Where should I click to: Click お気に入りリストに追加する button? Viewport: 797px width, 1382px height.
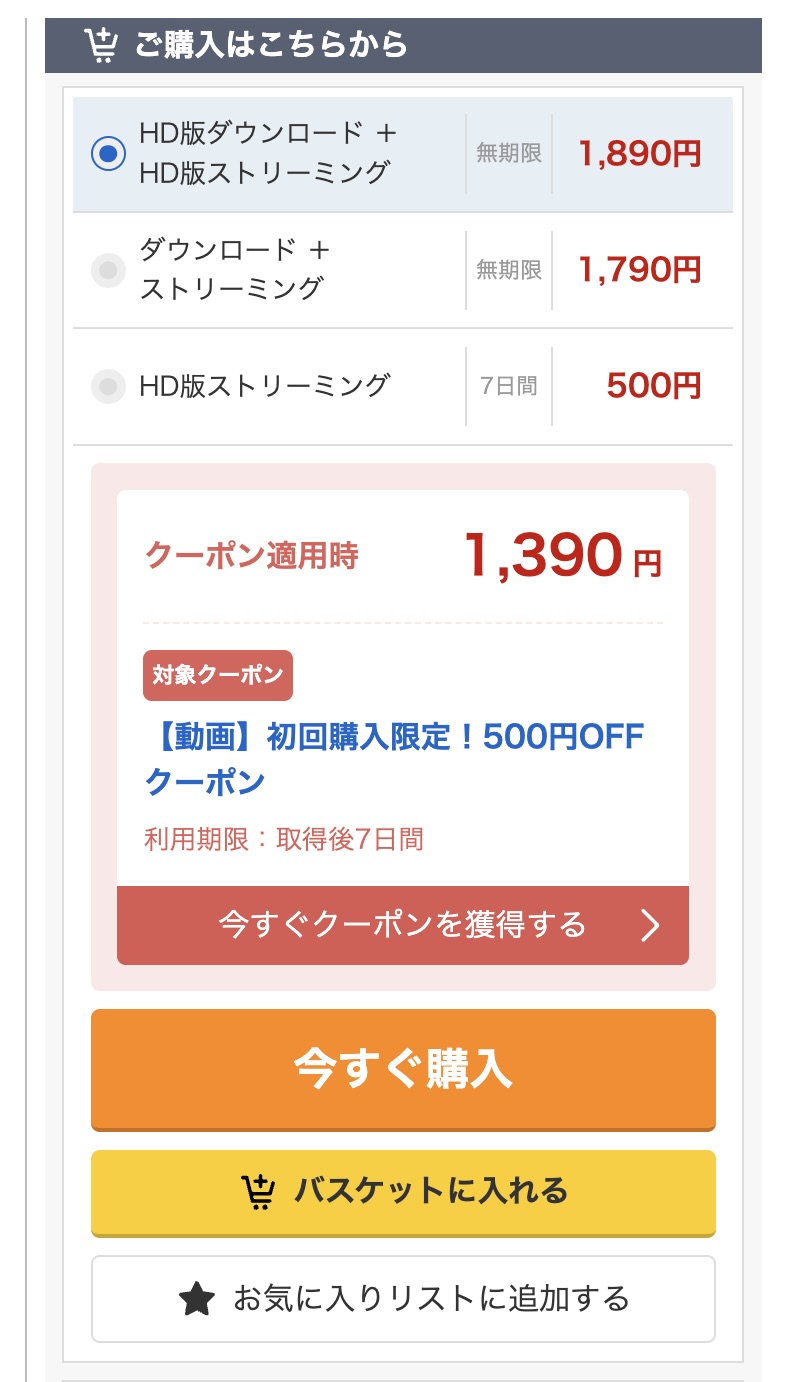coord(403,1299)
